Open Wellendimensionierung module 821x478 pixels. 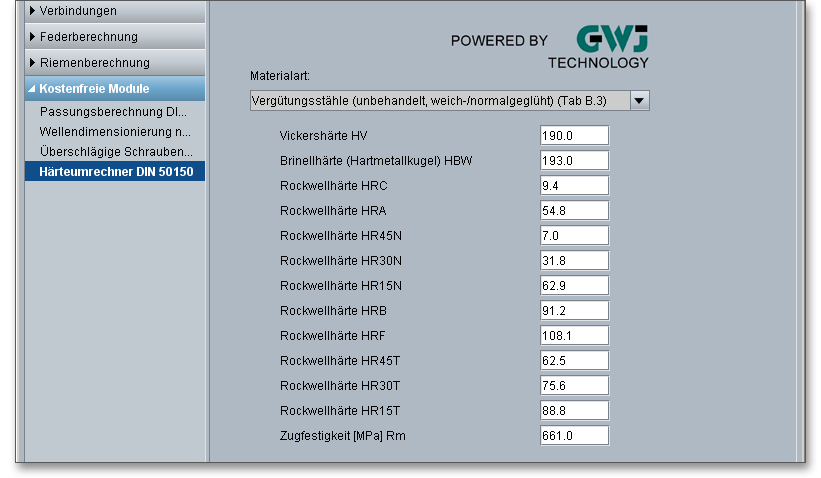[x=114, y=132]
